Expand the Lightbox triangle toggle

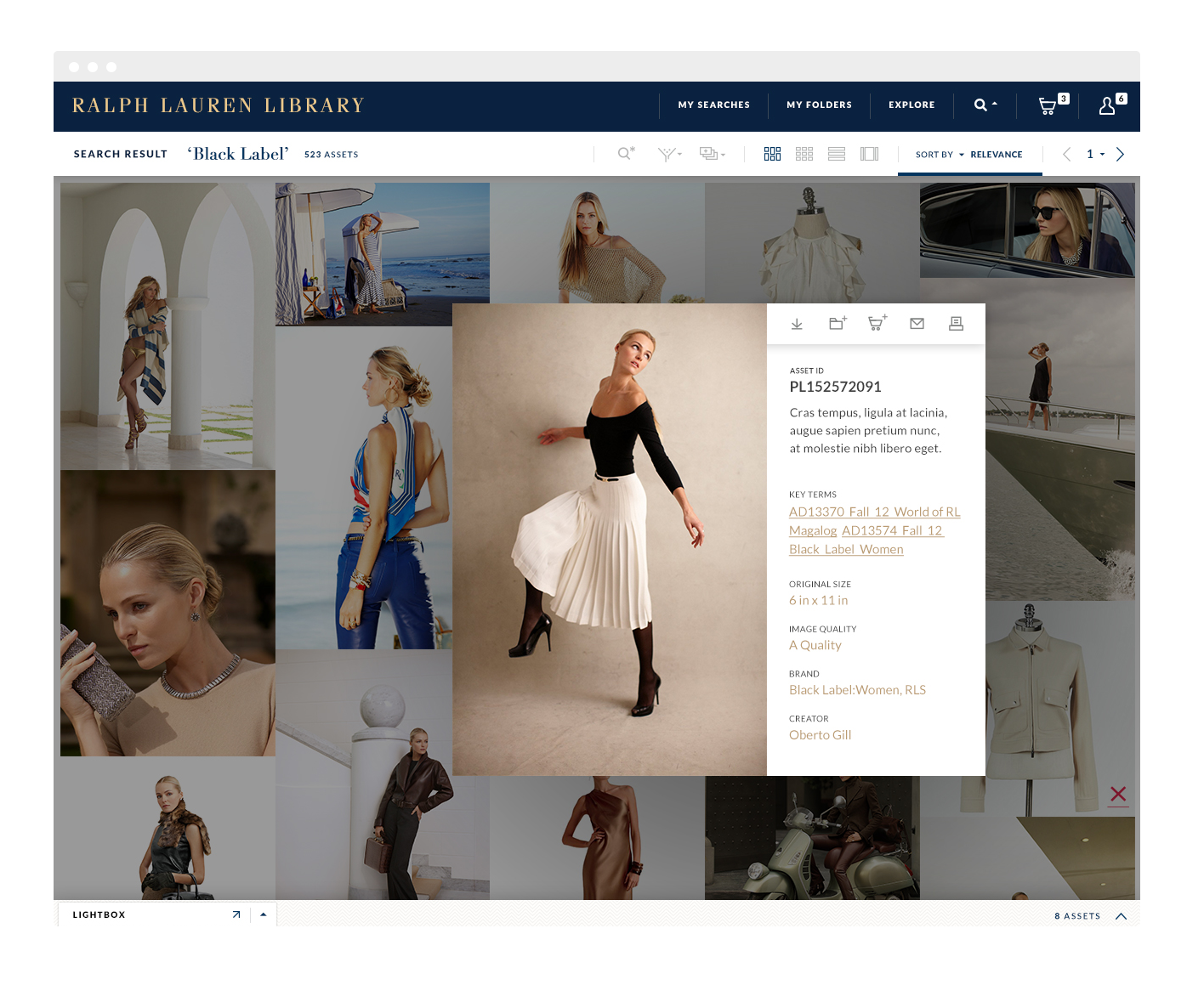[x=264, y=914]
